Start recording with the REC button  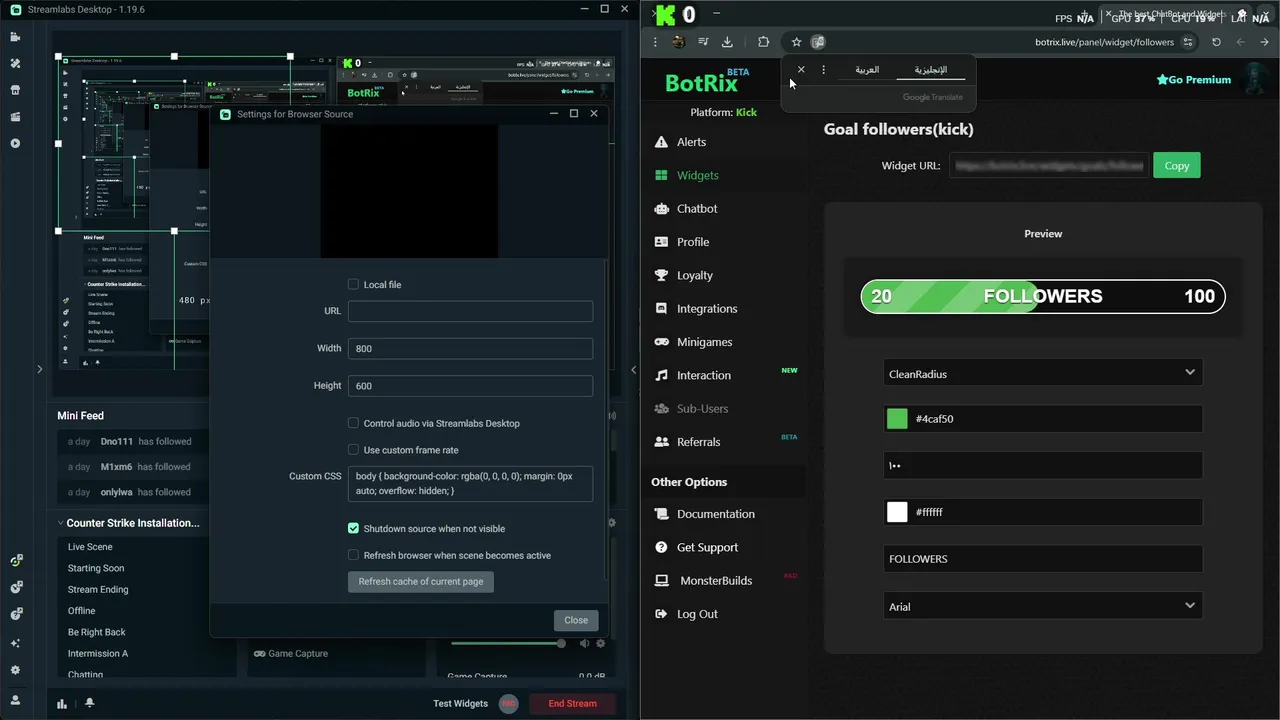pos(508,703)
